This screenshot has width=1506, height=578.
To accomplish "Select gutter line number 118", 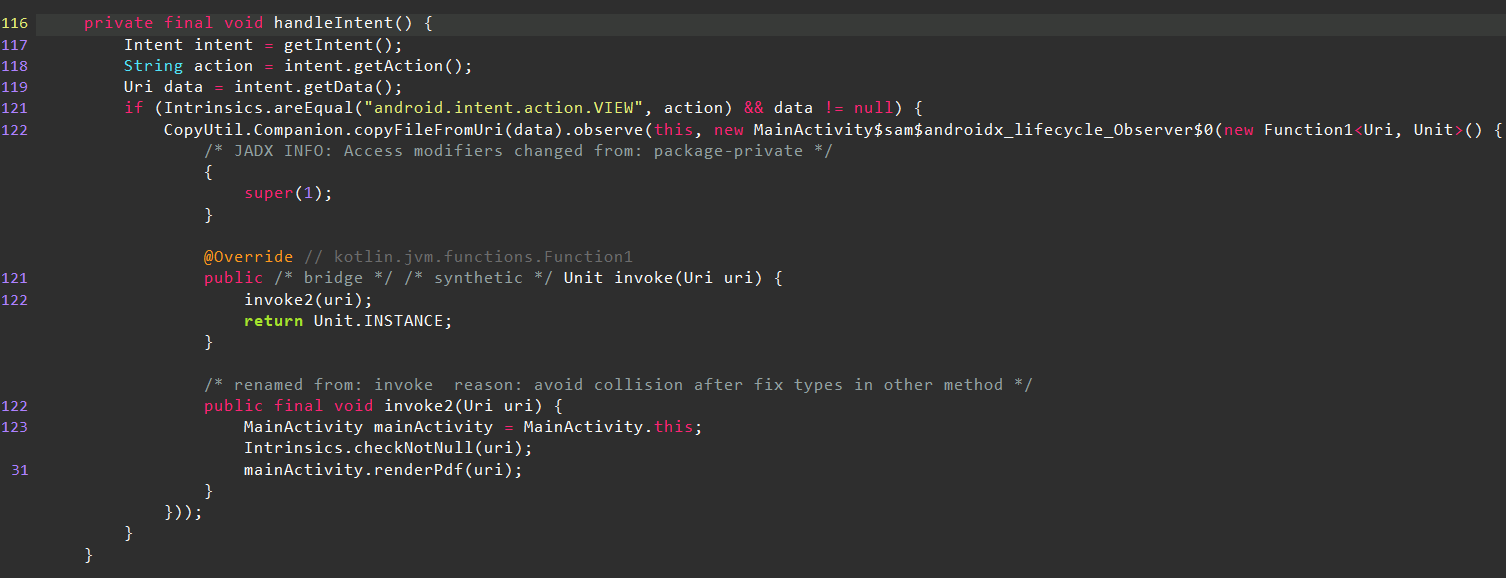I will [x=15, y=66].
